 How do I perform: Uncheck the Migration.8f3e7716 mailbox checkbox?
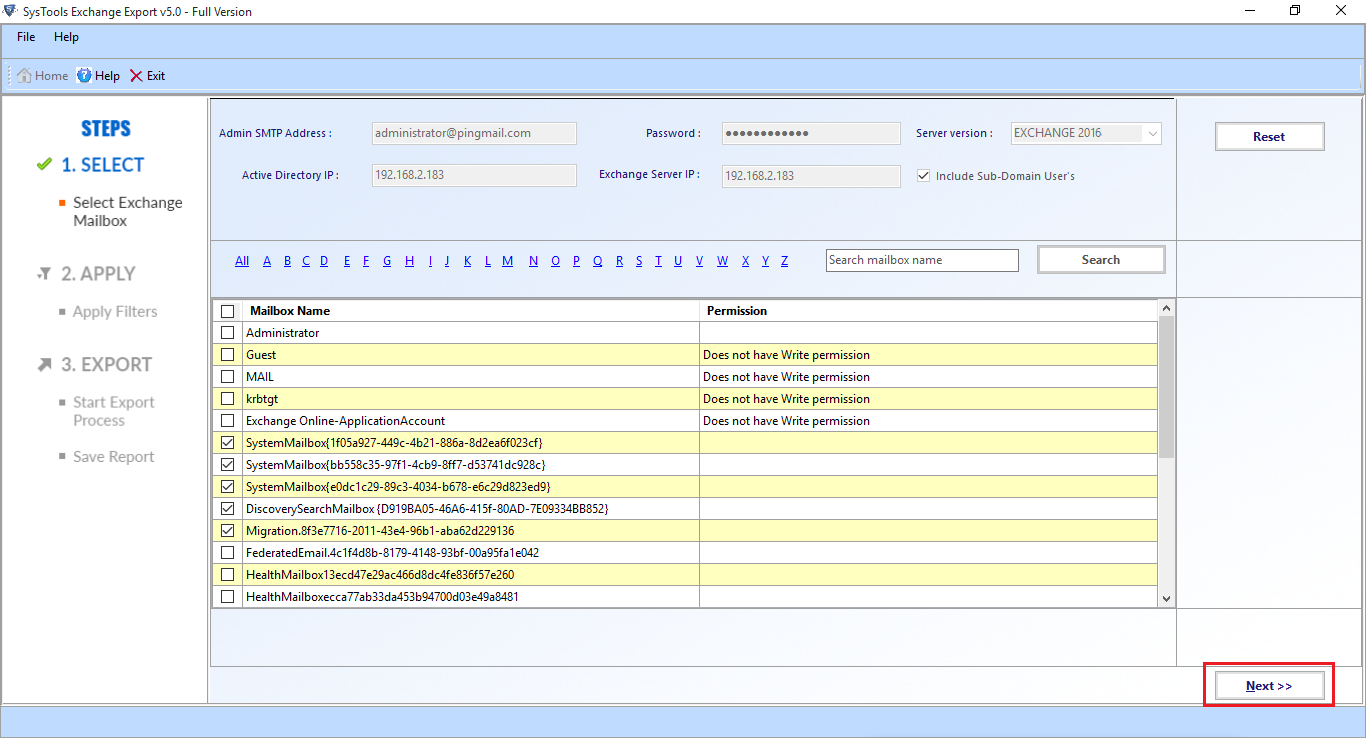227,531
